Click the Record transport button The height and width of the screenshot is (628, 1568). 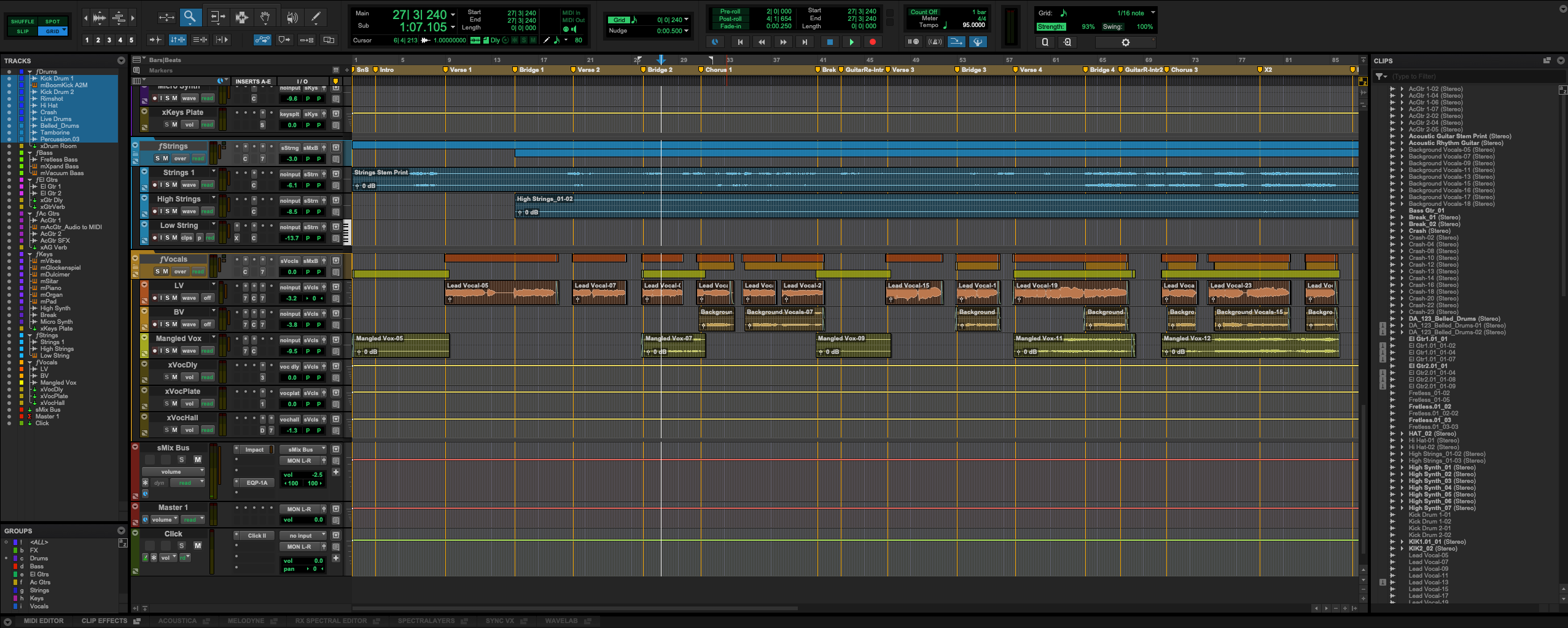tap(873, 42)
